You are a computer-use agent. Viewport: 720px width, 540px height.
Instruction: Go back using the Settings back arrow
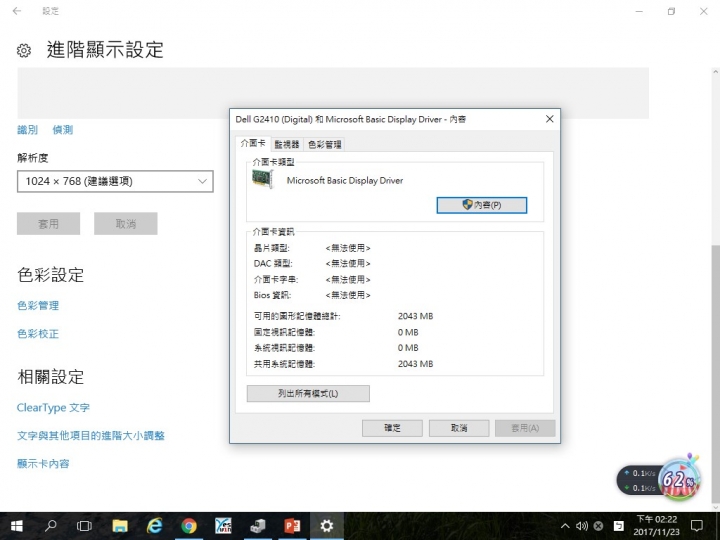tap(17, 11)
